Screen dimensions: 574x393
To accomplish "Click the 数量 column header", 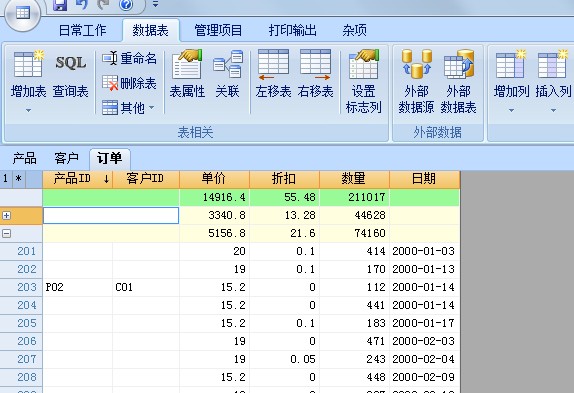I will (x=354, y=179).
